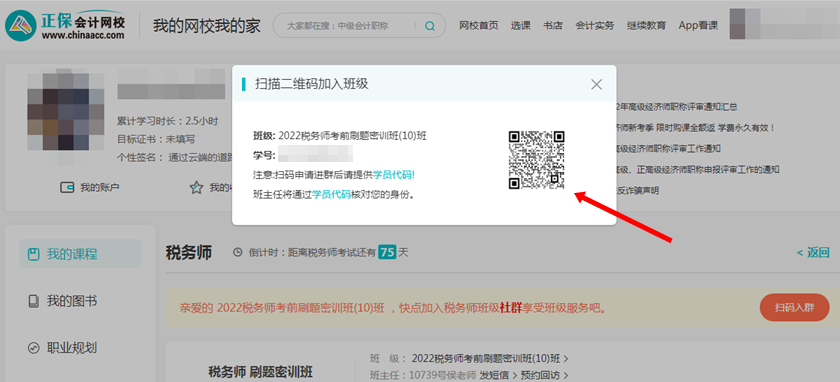The image size is (840, 382).
Task: Click the 累计学习时长：2.5小时 text
Action: (168, 122)
